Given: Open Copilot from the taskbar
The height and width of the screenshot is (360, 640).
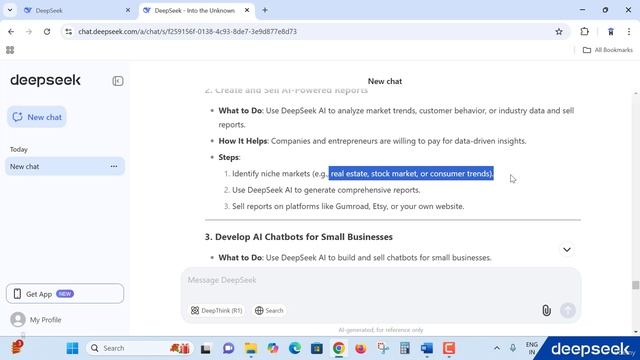Looking at the screenshot, I should point(273,348).
